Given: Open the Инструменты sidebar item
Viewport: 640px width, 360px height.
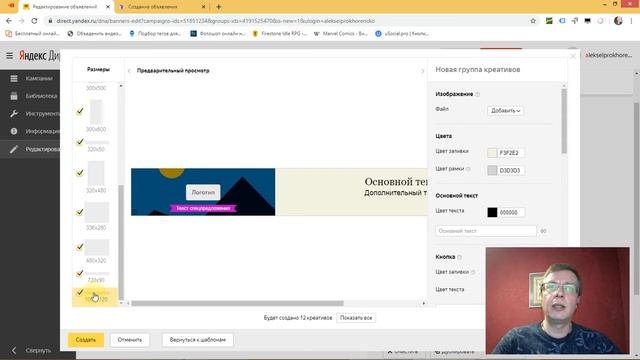Looking at the screenshot, I should click(x=42, y=113).
